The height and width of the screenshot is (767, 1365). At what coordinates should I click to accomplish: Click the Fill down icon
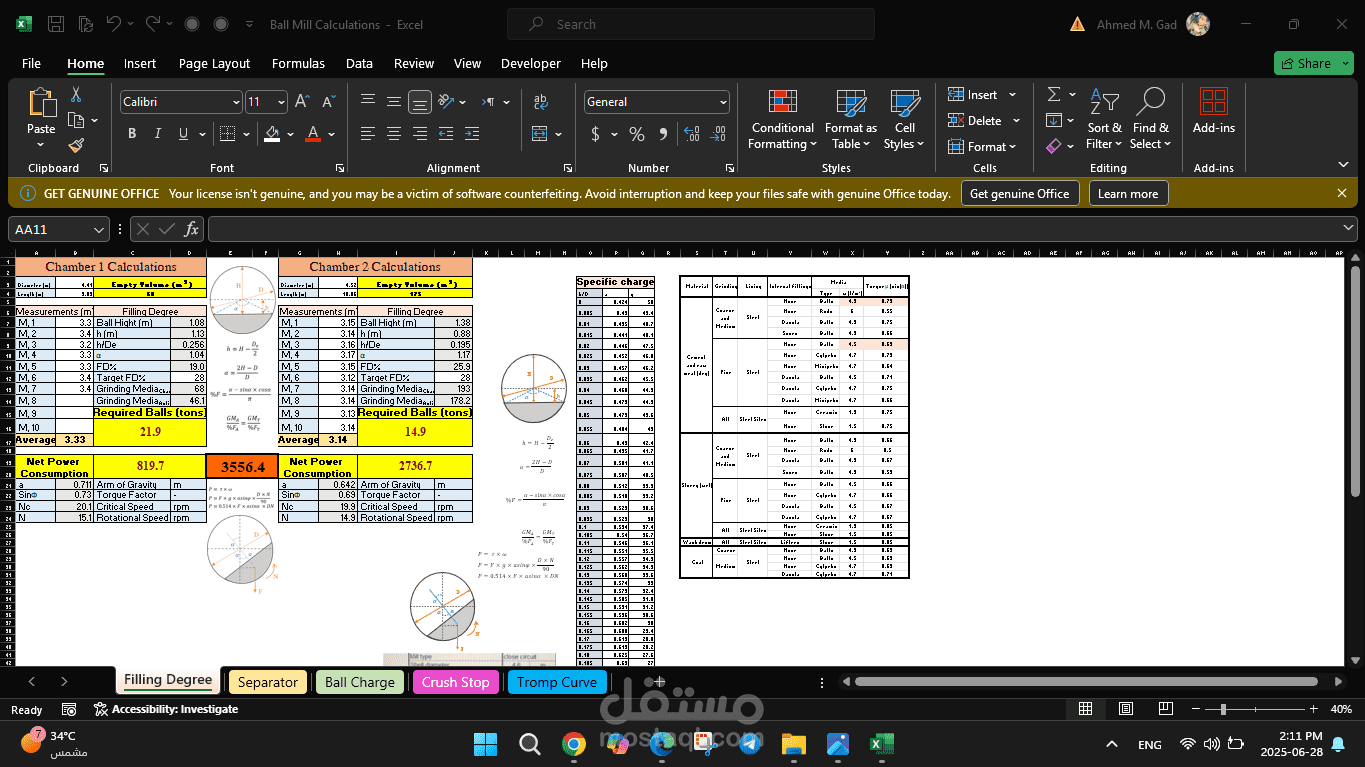pyautogui.click(x=1054, y=120)
